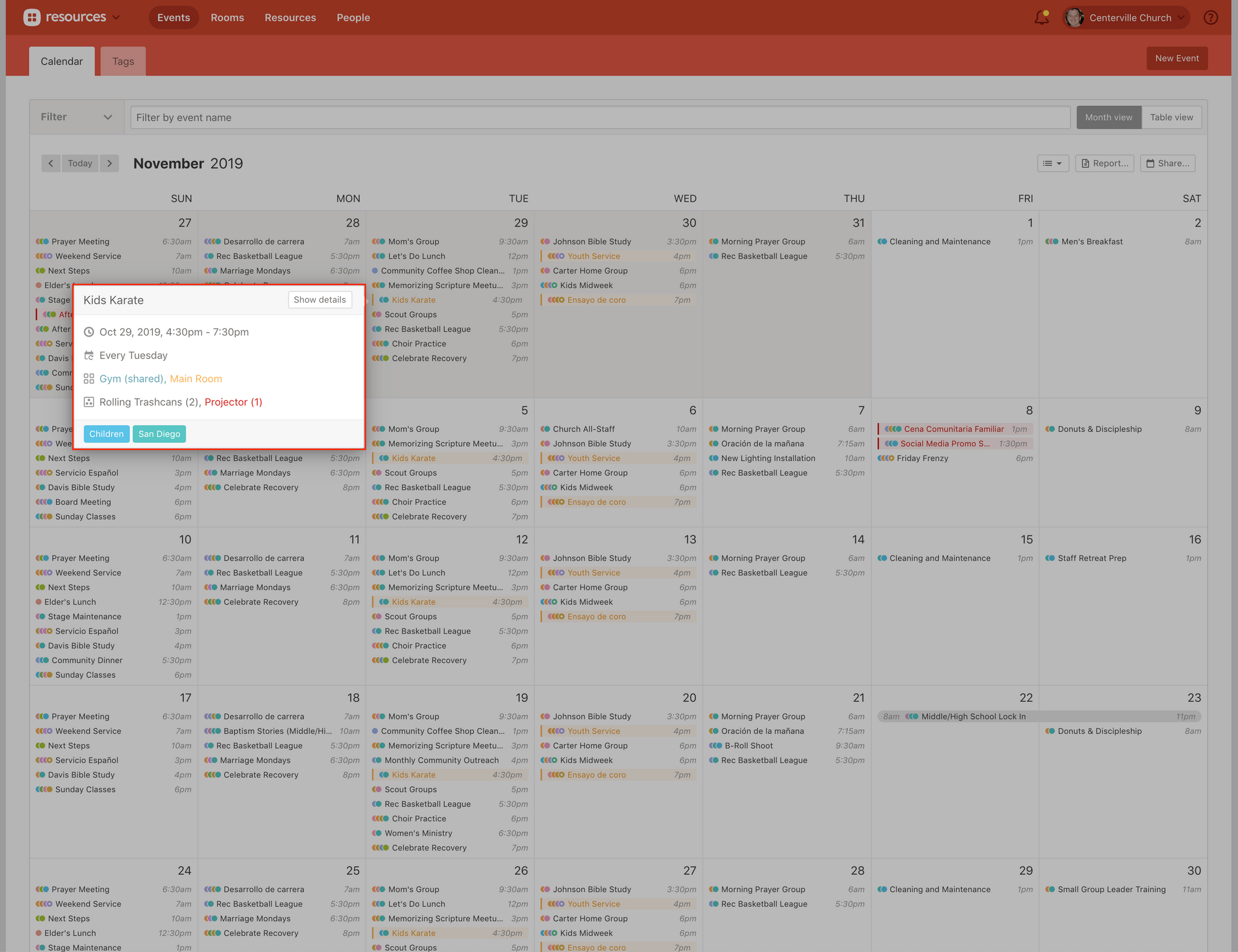
Task: Click the Report document icon button
Action: pos(1104,163)
